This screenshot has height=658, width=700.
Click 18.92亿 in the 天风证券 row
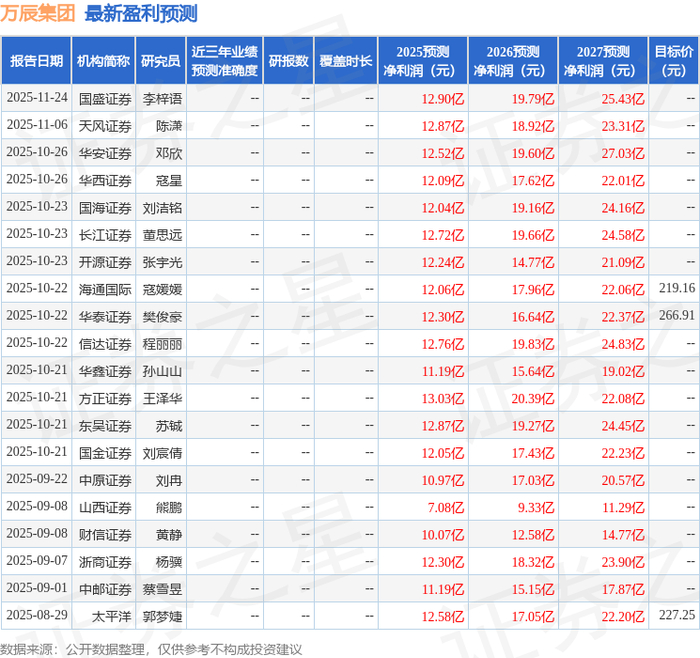[533, 126]
